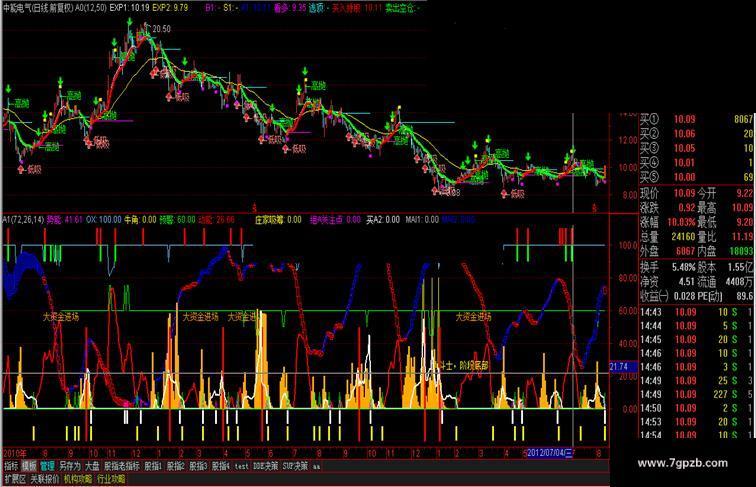Click the A1(72,26,14) indicator parameters label
This screenshot has width=756, height=487.
23,219
